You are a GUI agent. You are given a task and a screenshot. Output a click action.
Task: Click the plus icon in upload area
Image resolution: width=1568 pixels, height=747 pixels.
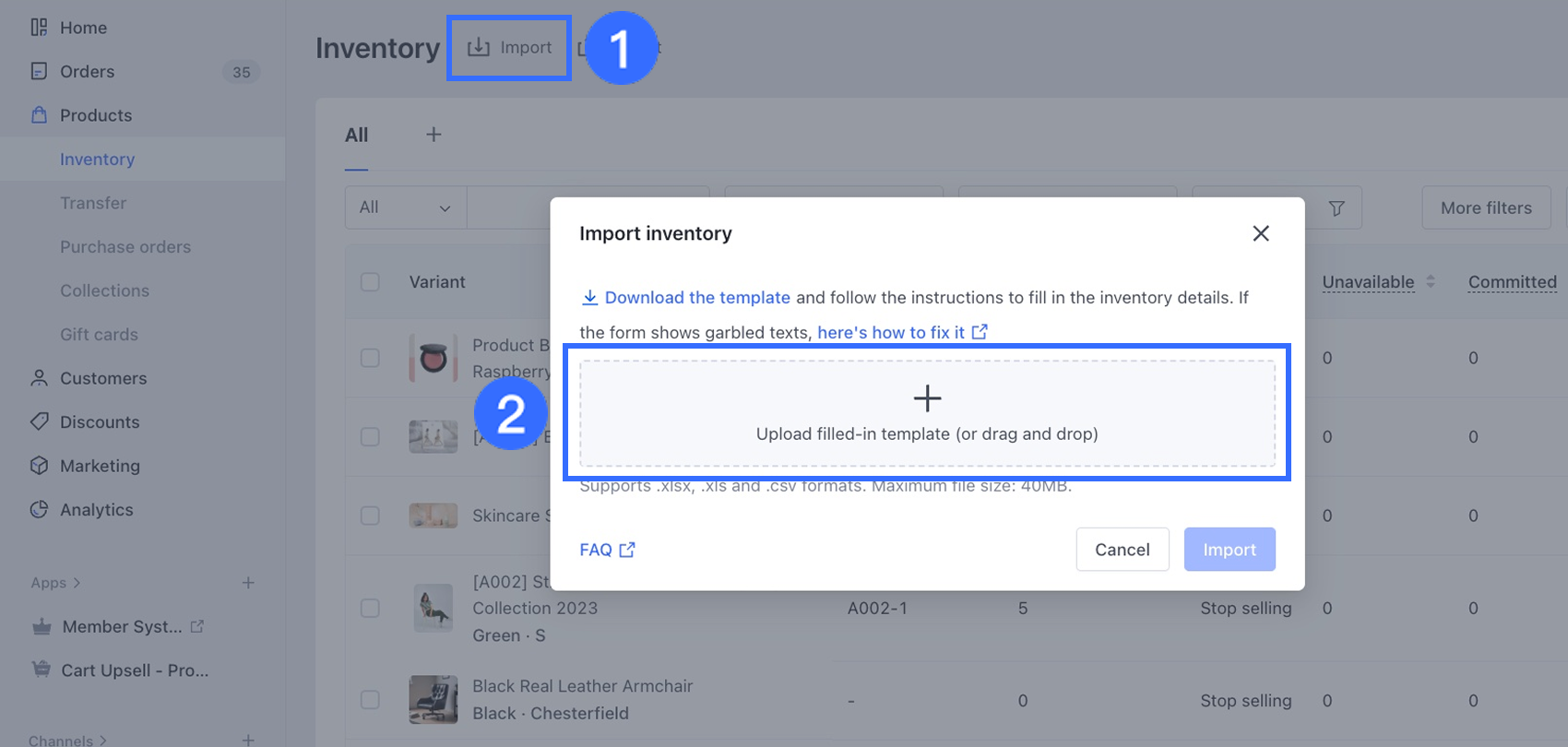pyautogui.click(x=927, y=398)
